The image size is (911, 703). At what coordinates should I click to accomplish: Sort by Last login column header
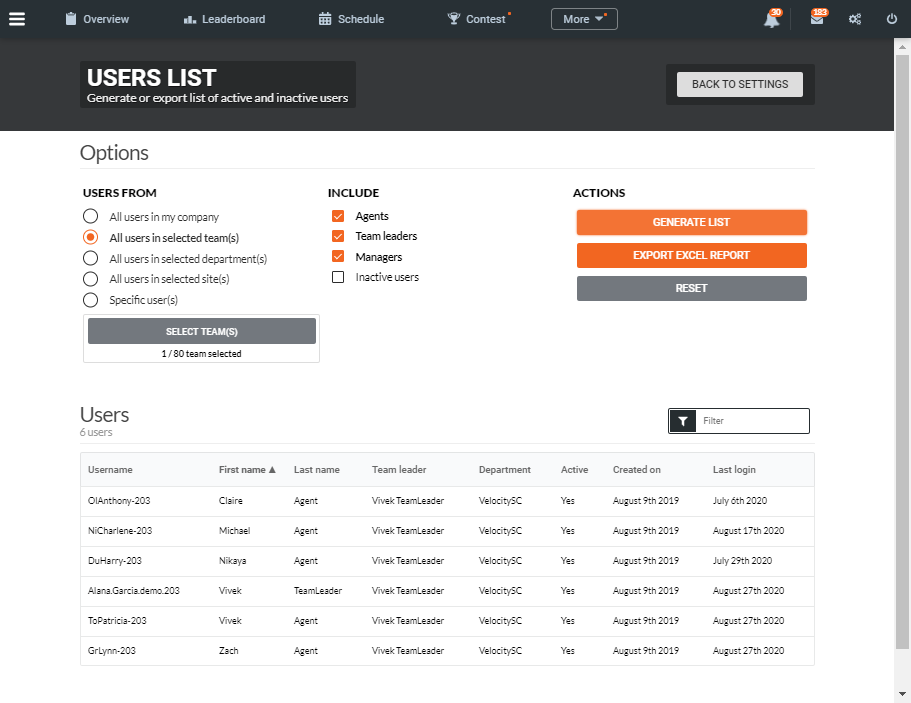click(x=734, y=469)
